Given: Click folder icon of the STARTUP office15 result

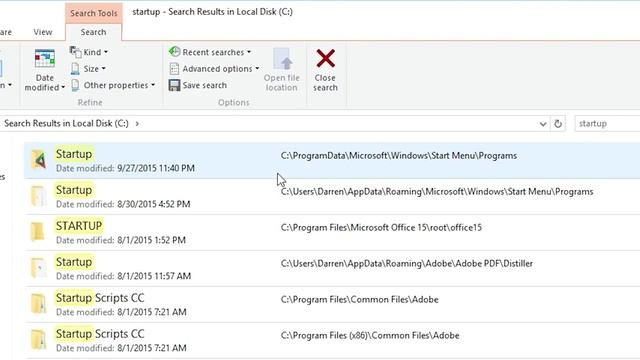Looking at the screenshot, I should click(38, 231).
